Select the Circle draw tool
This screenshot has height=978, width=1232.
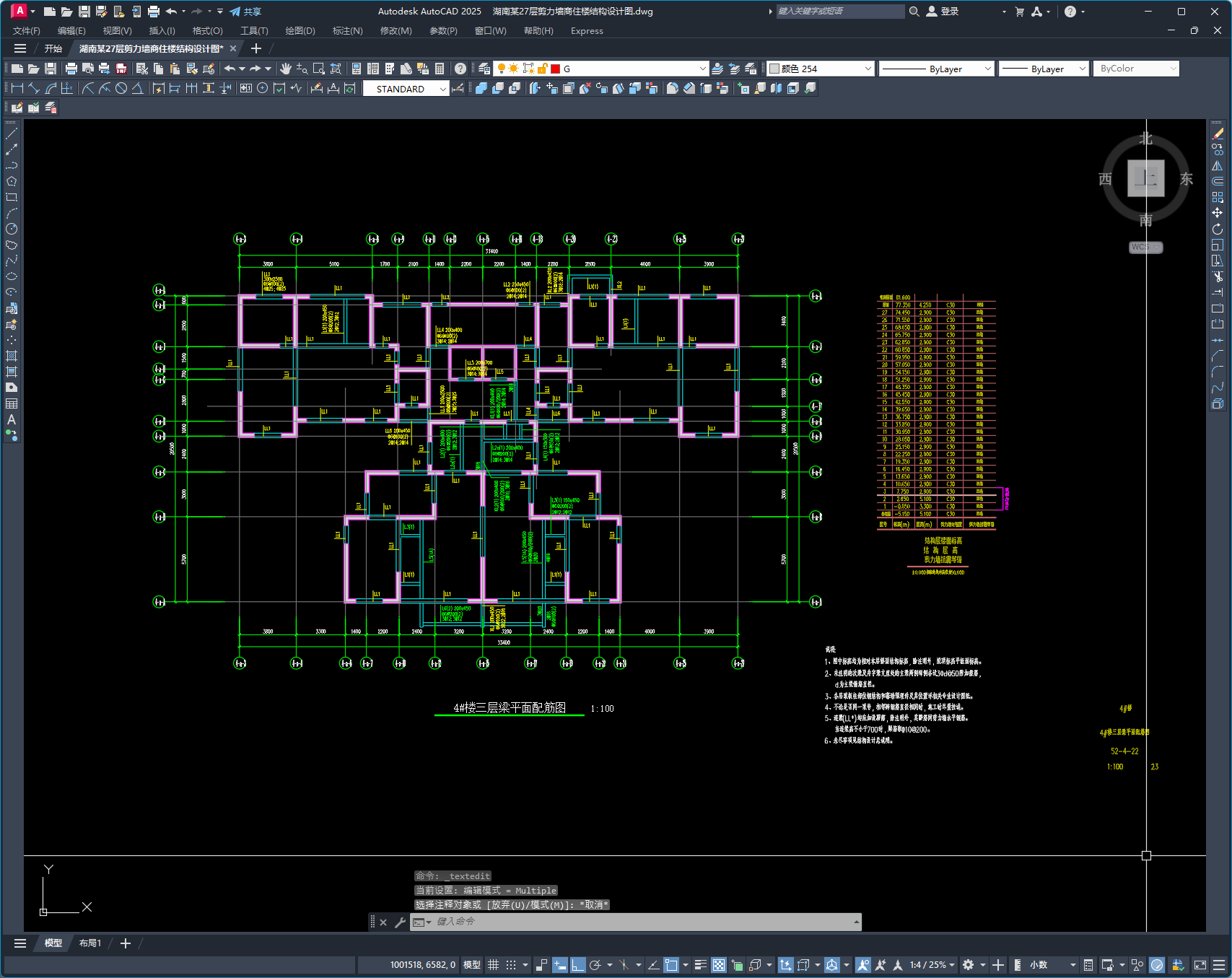pyautogui.click(x=12, y=229)
